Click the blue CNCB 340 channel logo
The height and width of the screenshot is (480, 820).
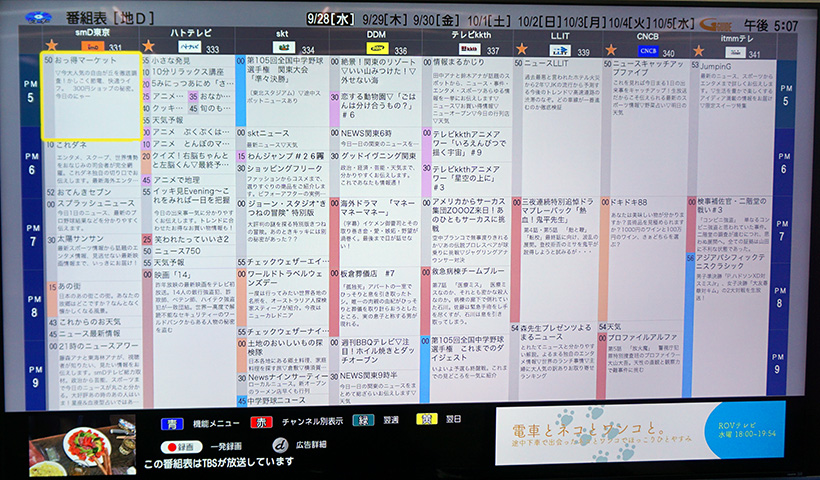coord(648,51)
